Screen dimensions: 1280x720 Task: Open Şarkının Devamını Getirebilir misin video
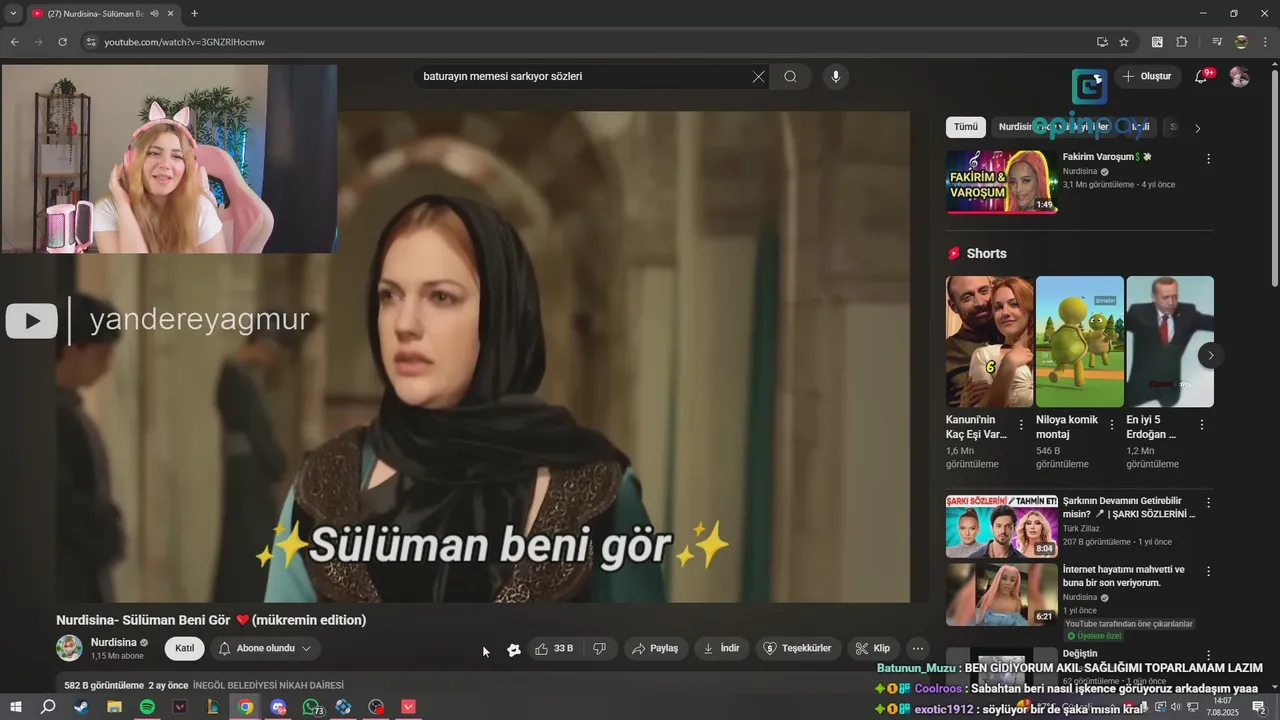(x=1001, y=526)
